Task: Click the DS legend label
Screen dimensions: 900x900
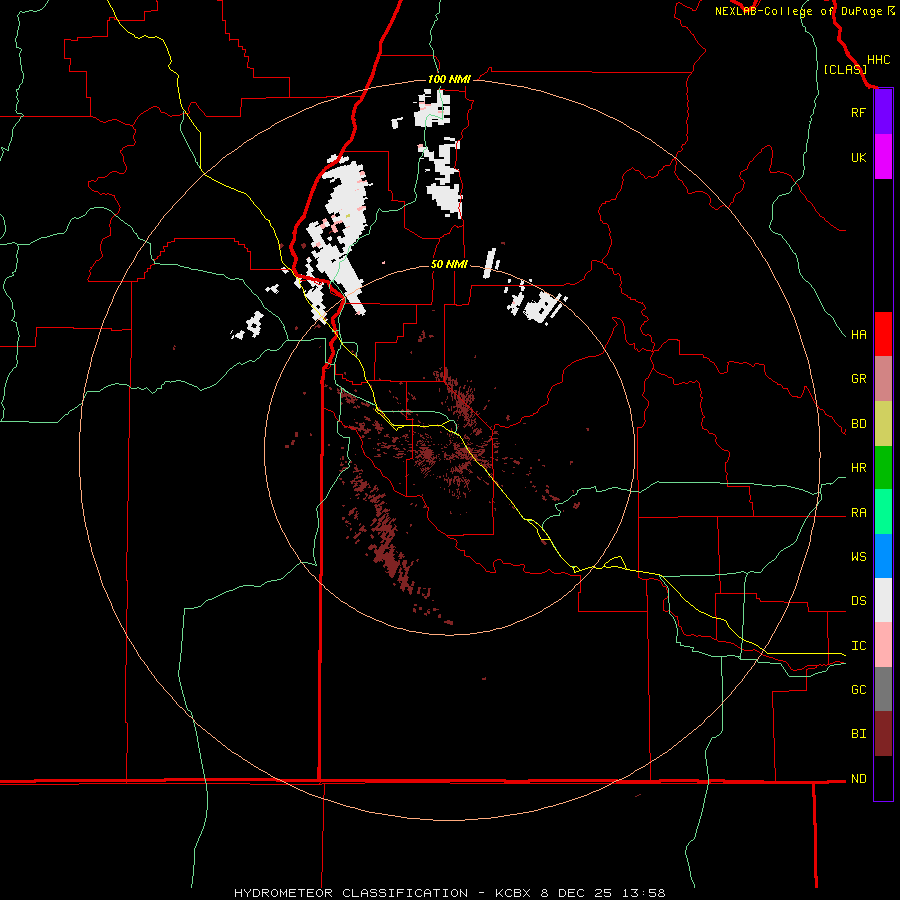Action: [858, 601]
